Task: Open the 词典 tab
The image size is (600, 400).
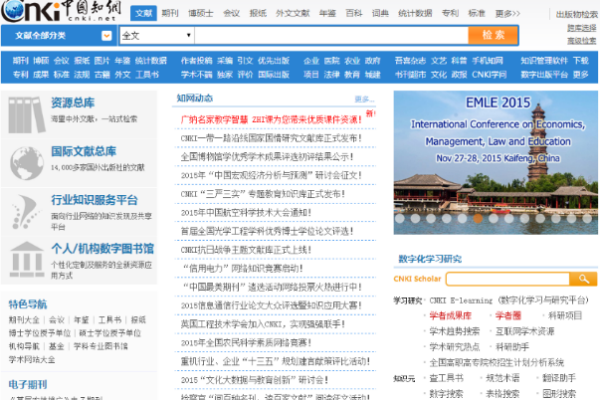Action: tap(380, 13)
